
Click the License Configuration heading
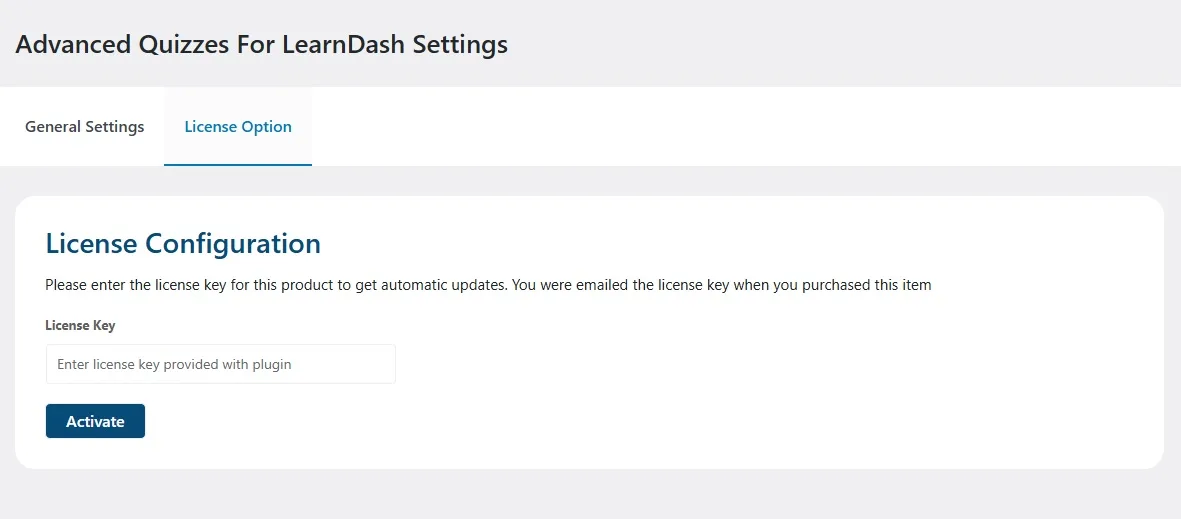(183, 244)
